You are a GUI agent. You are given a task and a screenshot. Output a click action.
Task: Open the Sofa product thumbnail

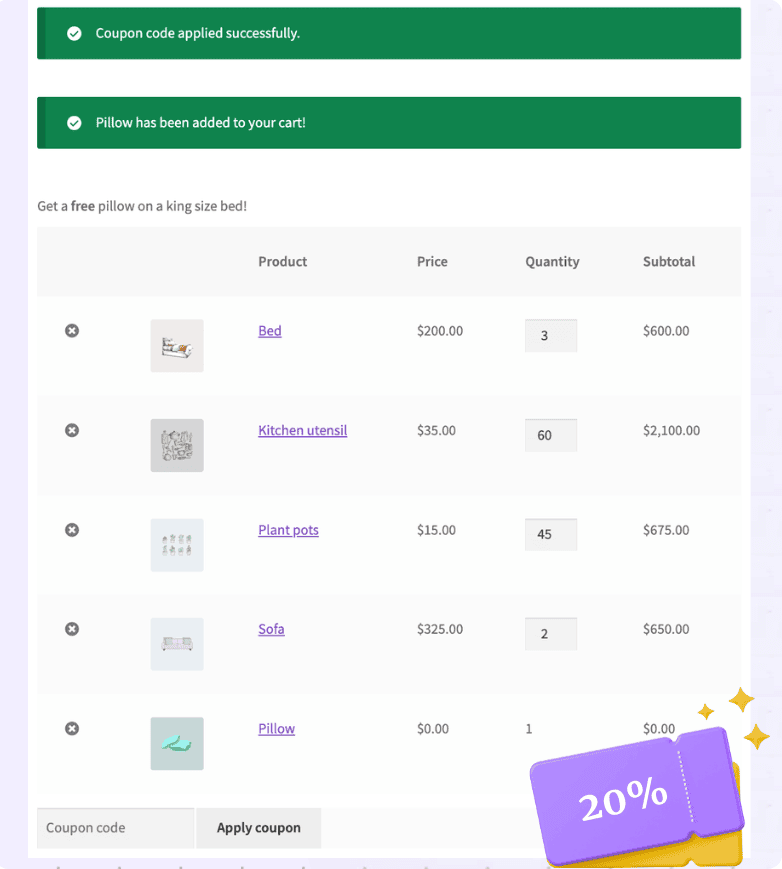pyautogui.click(x=177, y=644)
